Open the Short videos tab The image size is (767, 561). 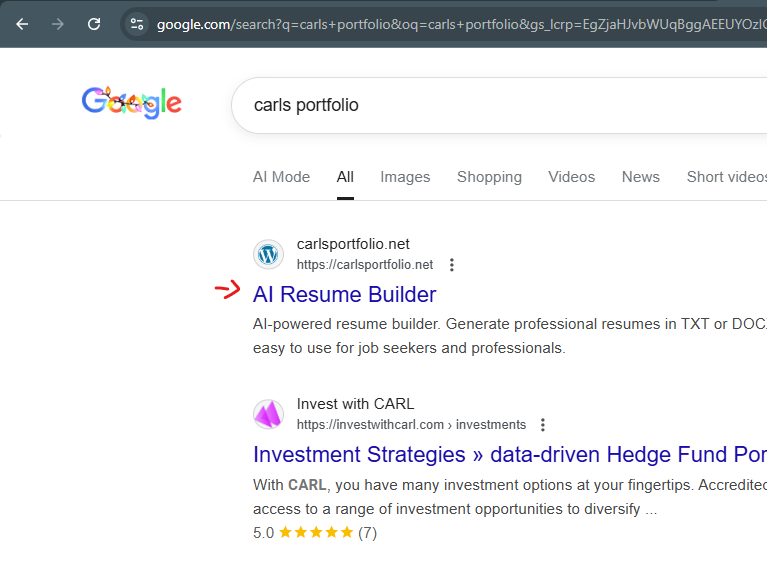(726, 177)
